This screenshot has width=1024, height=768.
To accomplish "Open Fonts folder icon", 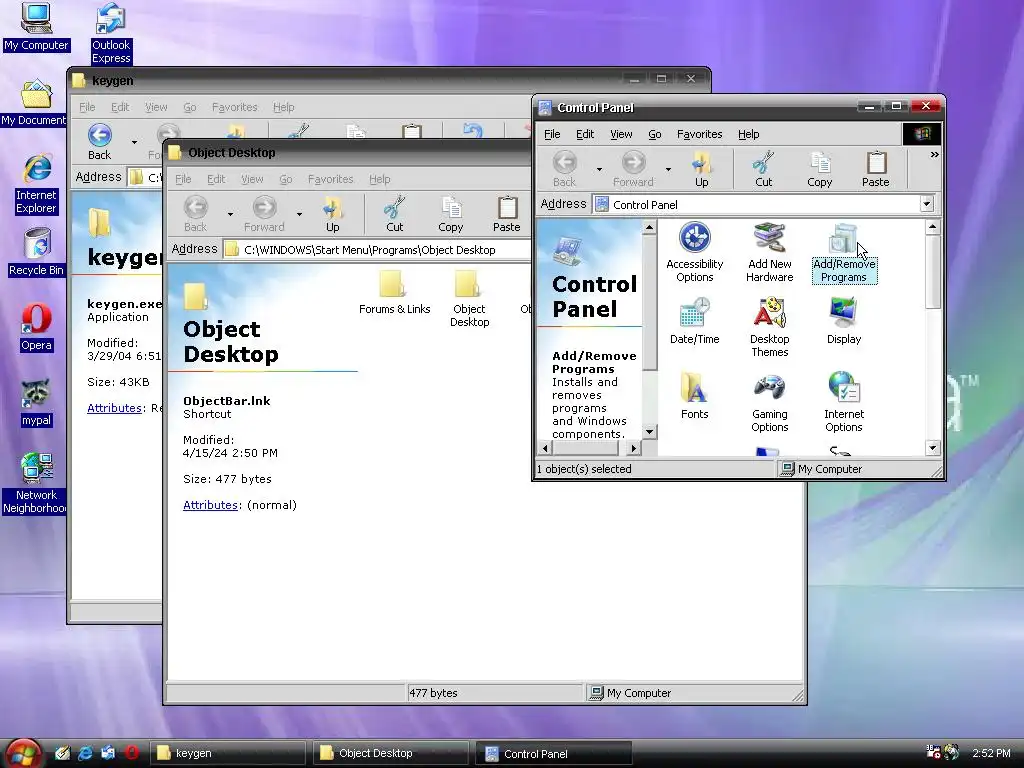I will click(x=694, y=396).
